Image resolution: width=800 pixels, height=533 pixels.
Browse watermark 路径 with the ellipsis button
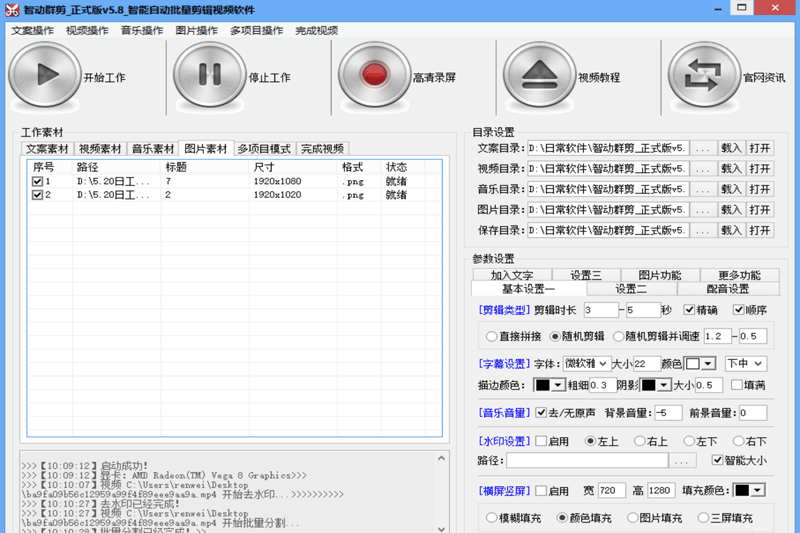(x=682, y=461)
